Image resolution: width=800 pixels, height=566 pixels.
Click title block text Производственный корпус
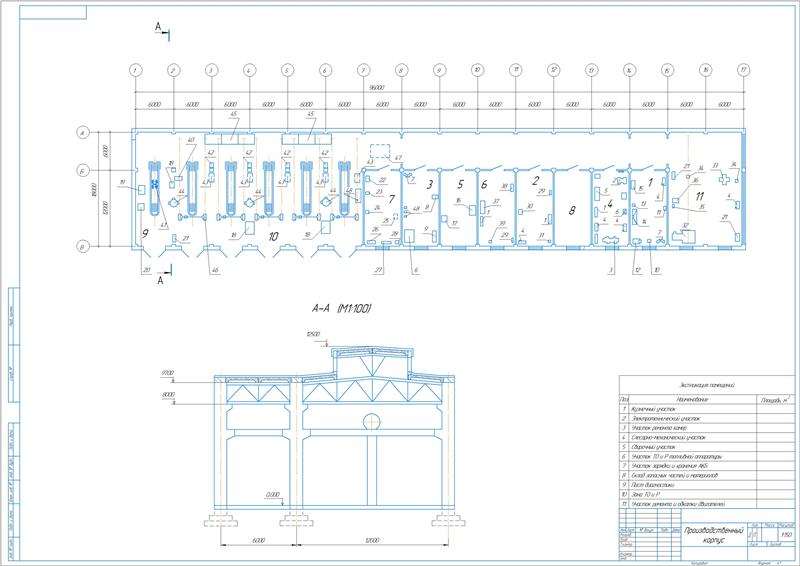714,535
